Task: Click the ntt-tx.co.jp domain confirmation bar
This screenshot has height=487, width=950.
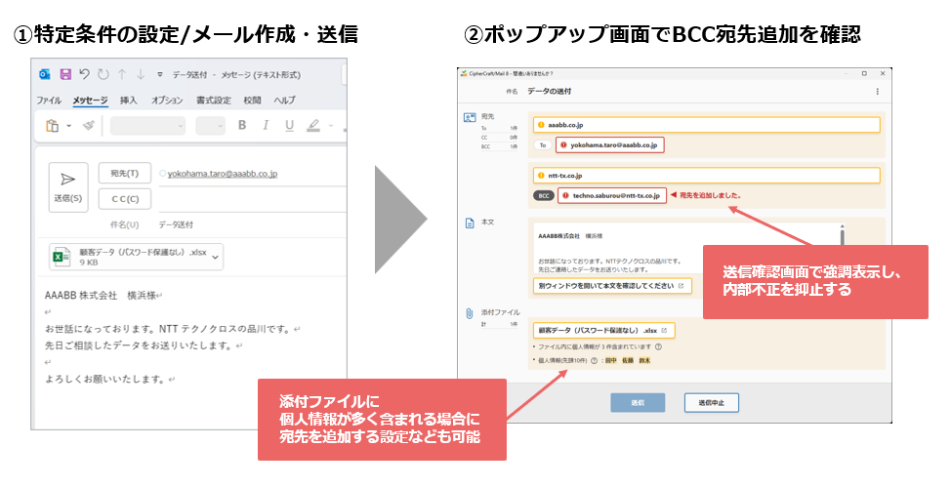Action: (706, 176)
